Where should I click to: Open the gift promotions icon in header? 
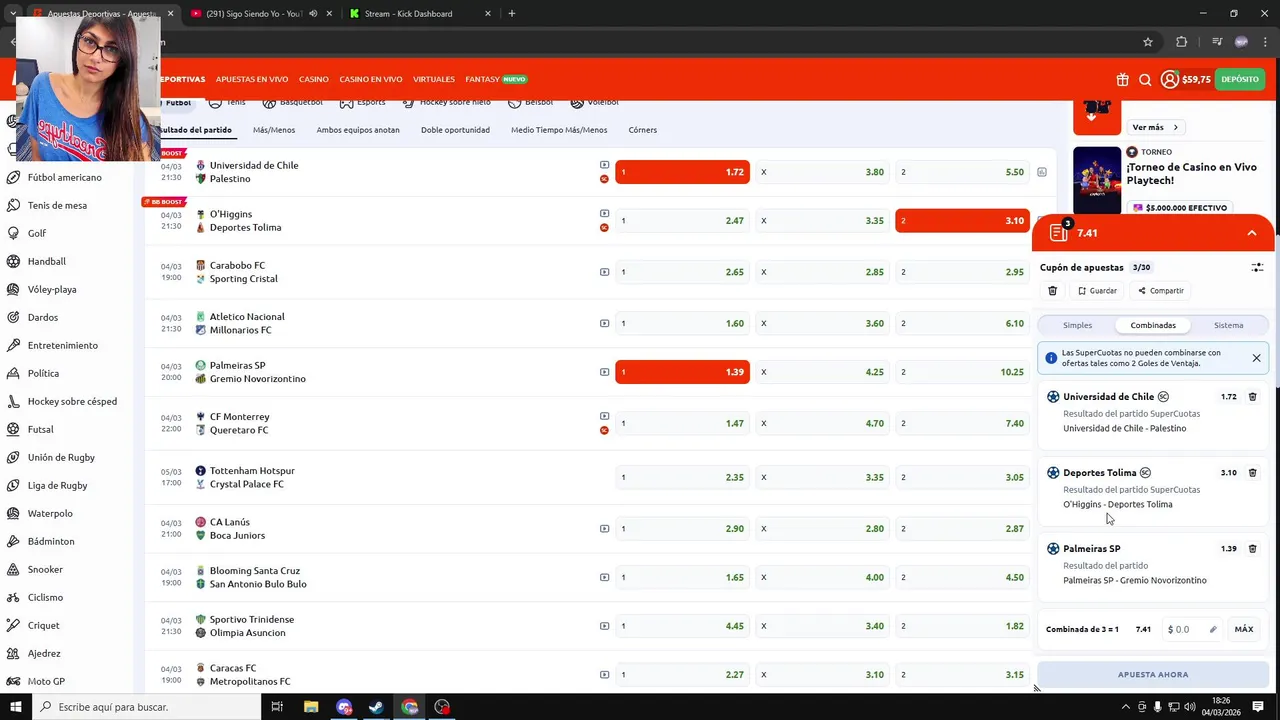[x=1122, y=79]
